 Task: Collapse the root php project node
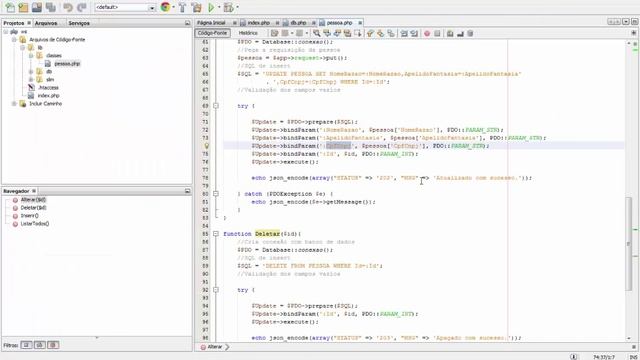click(x=6, y=31)
